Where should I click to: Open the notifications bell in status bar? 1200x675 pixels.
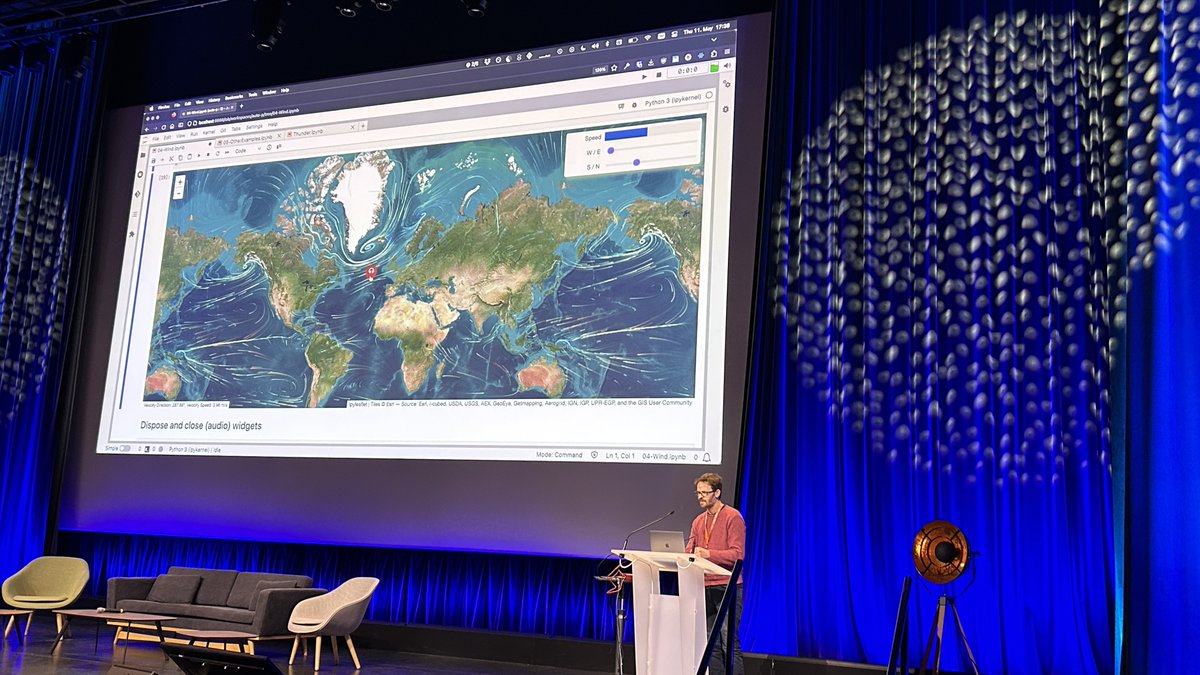pyautogui.click(x=706, y=457)
